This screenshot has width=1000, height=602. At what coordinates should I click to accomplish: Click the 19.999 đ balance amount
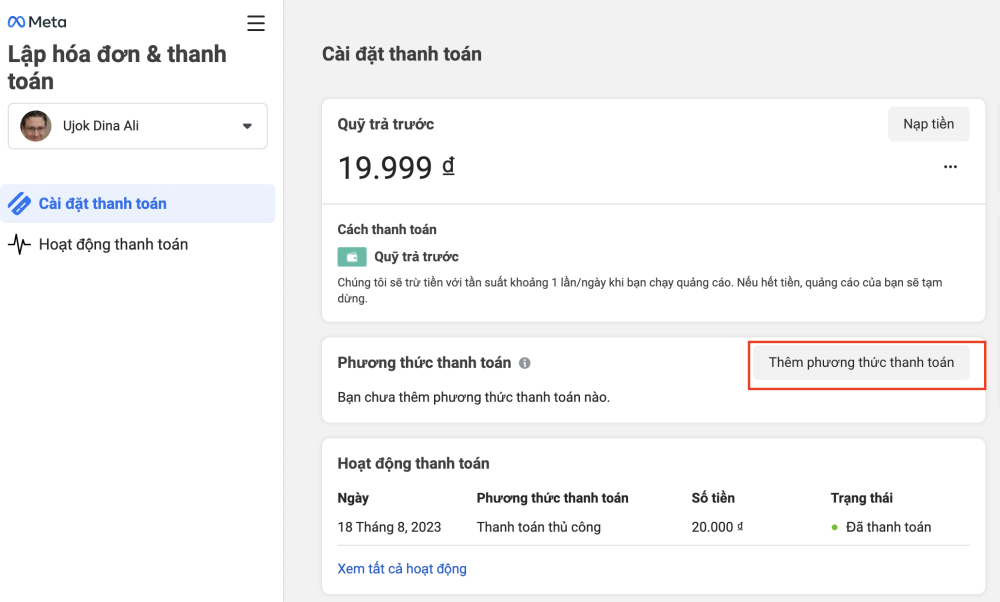[396, 168]
